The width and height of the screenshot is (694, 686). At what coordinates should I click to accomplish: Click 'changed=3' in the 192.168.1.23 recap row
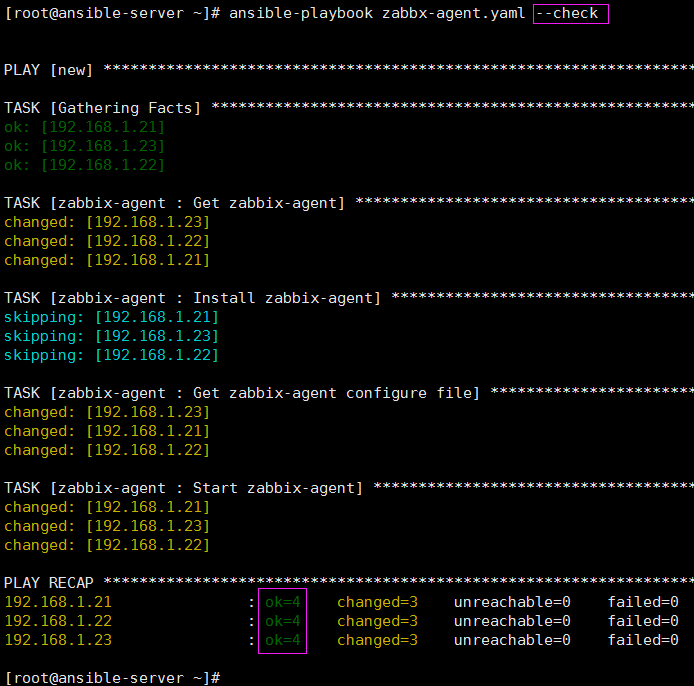(x=378, y=640)
